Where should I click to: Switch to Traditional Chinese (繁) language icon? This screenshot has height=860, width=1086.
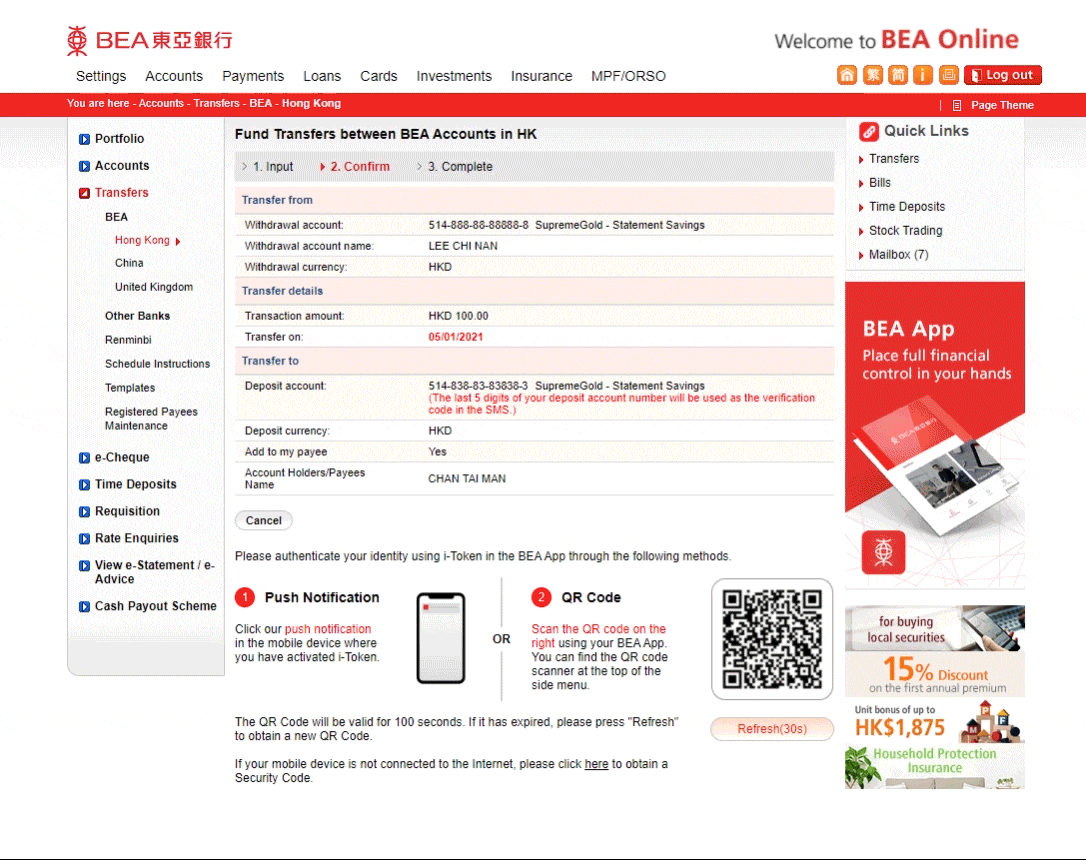872,75
